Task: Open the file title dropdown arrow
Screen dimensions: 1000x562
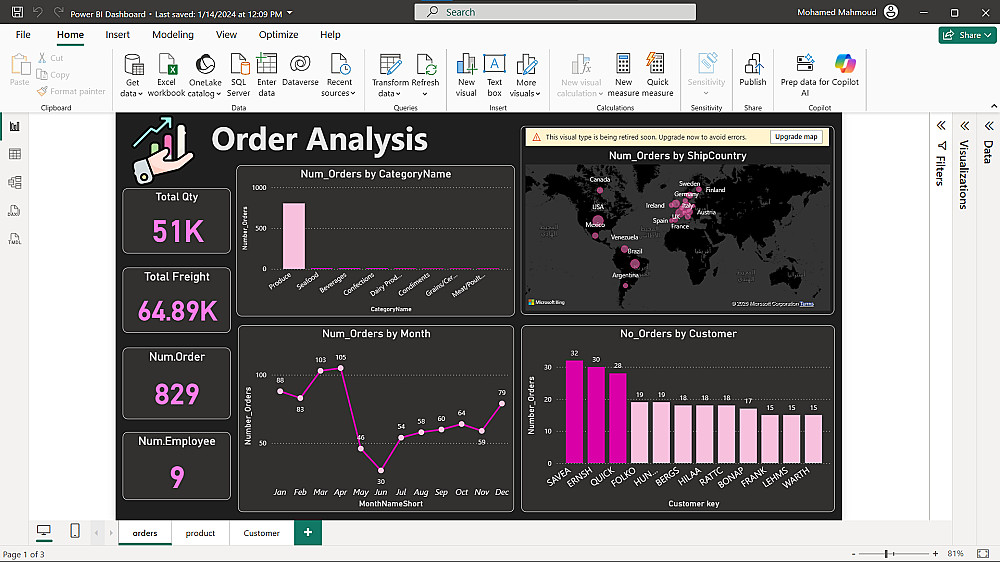Action: point(290,13)
